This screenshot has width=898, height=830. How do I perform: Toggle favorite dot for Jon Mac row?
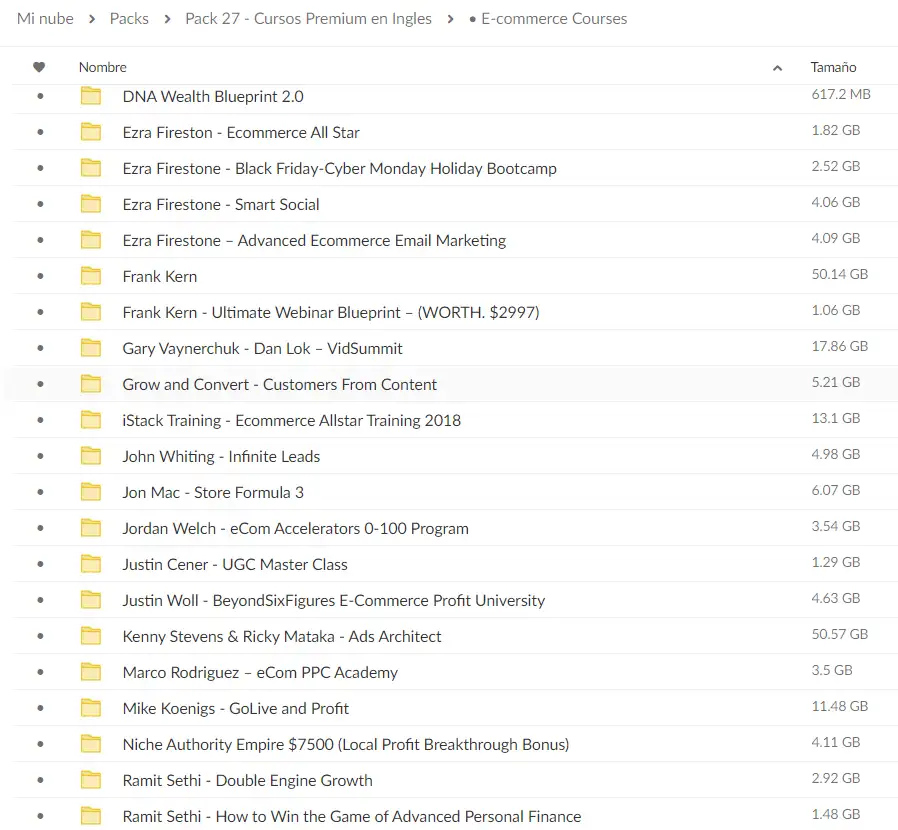tap(40, 492)
